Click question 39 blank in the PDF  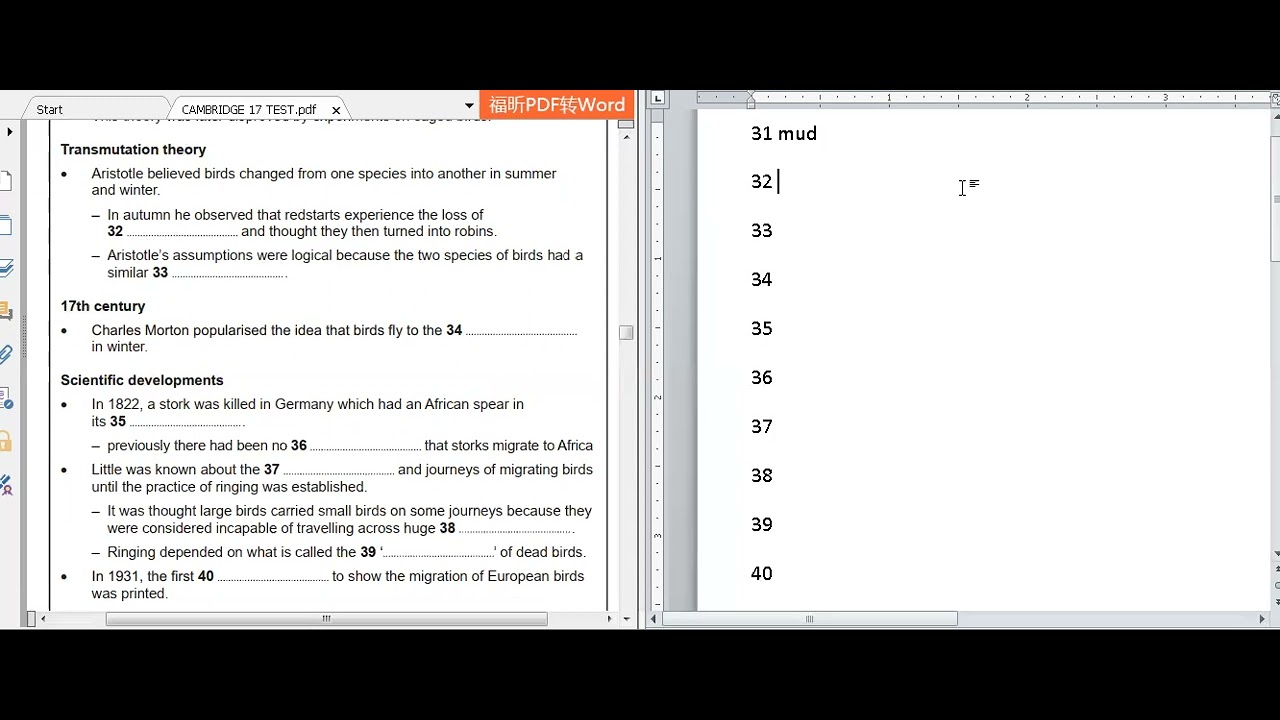[439, 553]
